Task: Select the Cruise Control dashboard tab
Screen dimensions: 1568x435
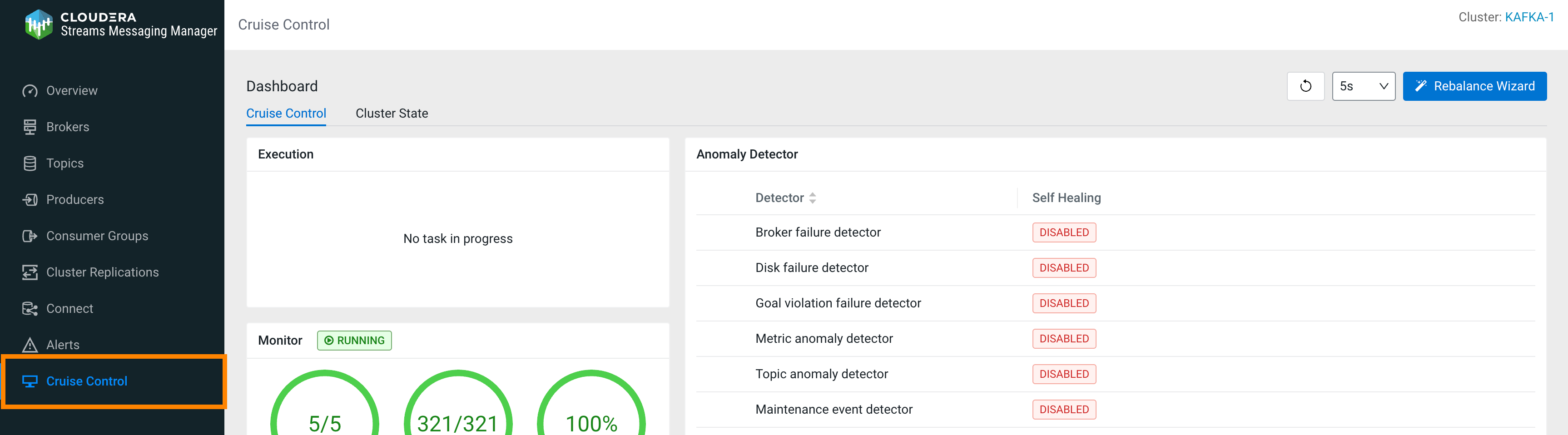Action: (286, 114)
